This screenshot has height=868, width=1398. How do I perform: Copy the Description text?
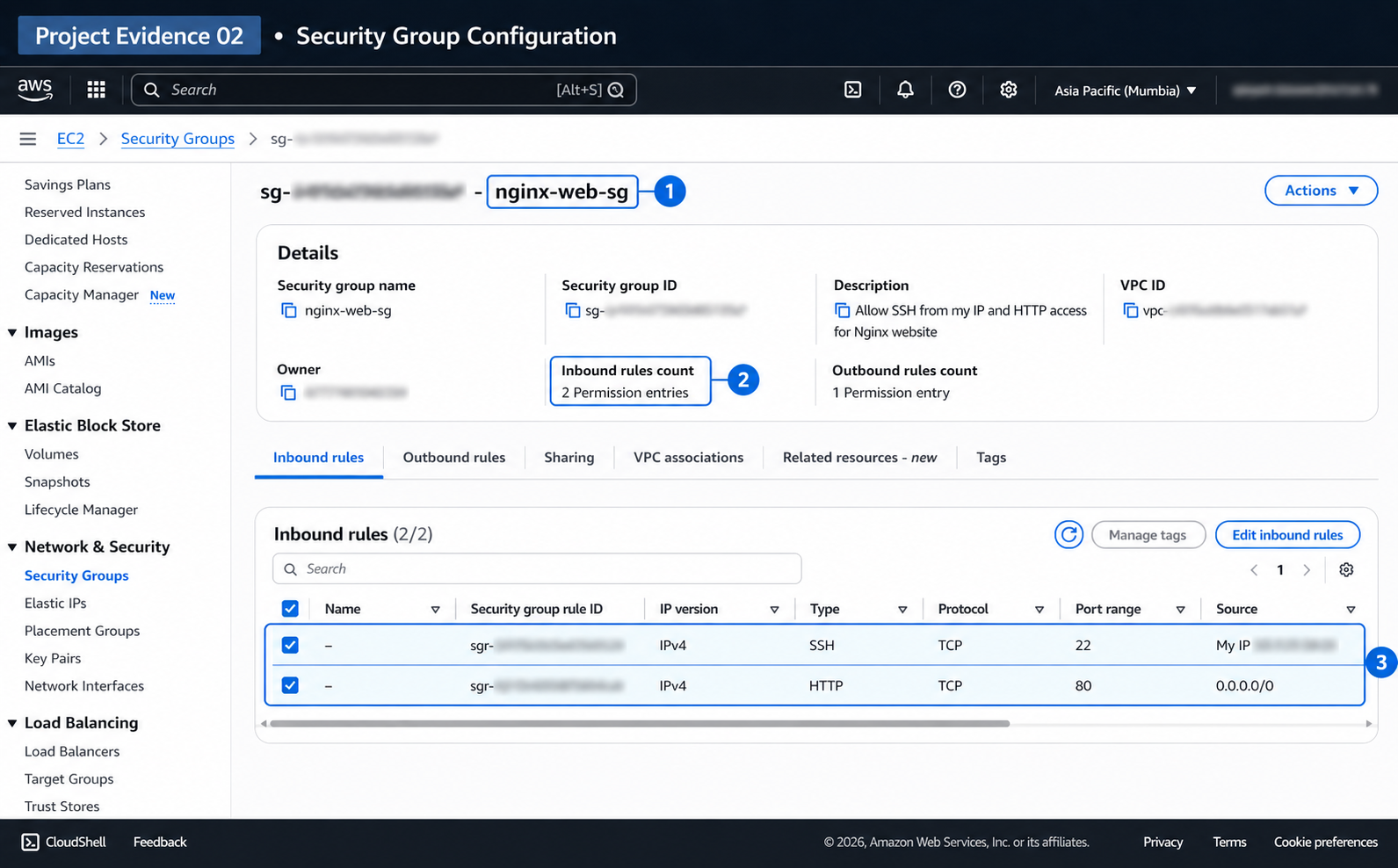pyautogui.click(x=842, y=310)
